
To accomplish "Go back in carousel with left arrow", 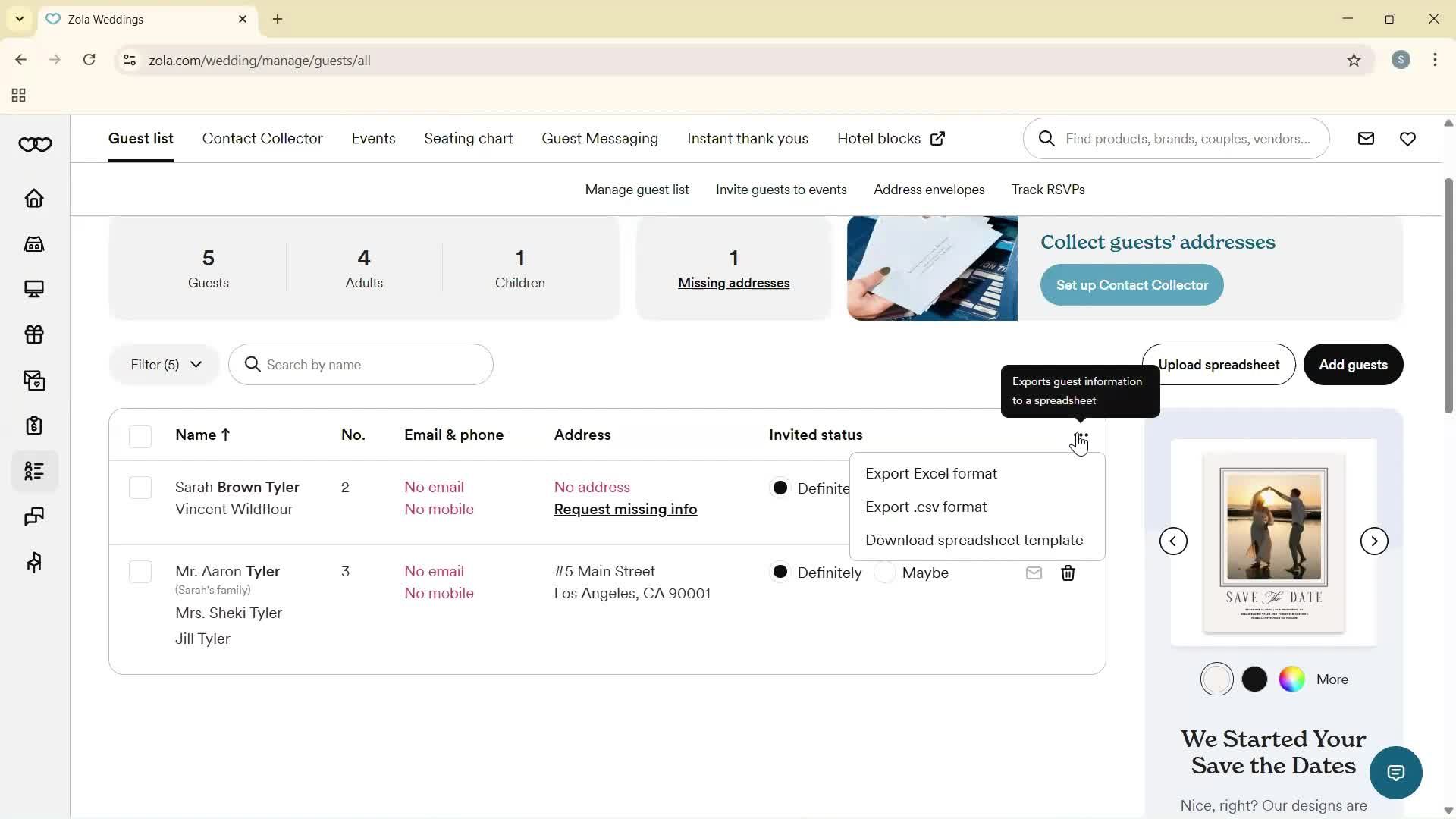I will (1174, 541).
